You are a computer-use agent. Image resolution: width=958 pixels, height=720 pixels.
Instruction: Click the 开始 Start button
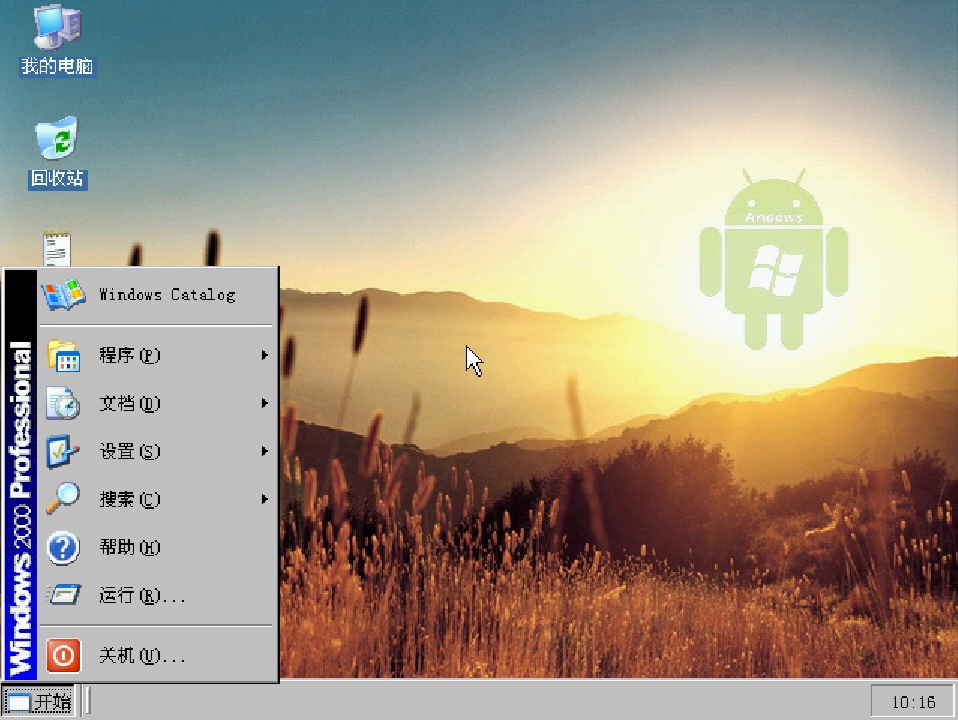pyautogui.click(x=38, y=702)
